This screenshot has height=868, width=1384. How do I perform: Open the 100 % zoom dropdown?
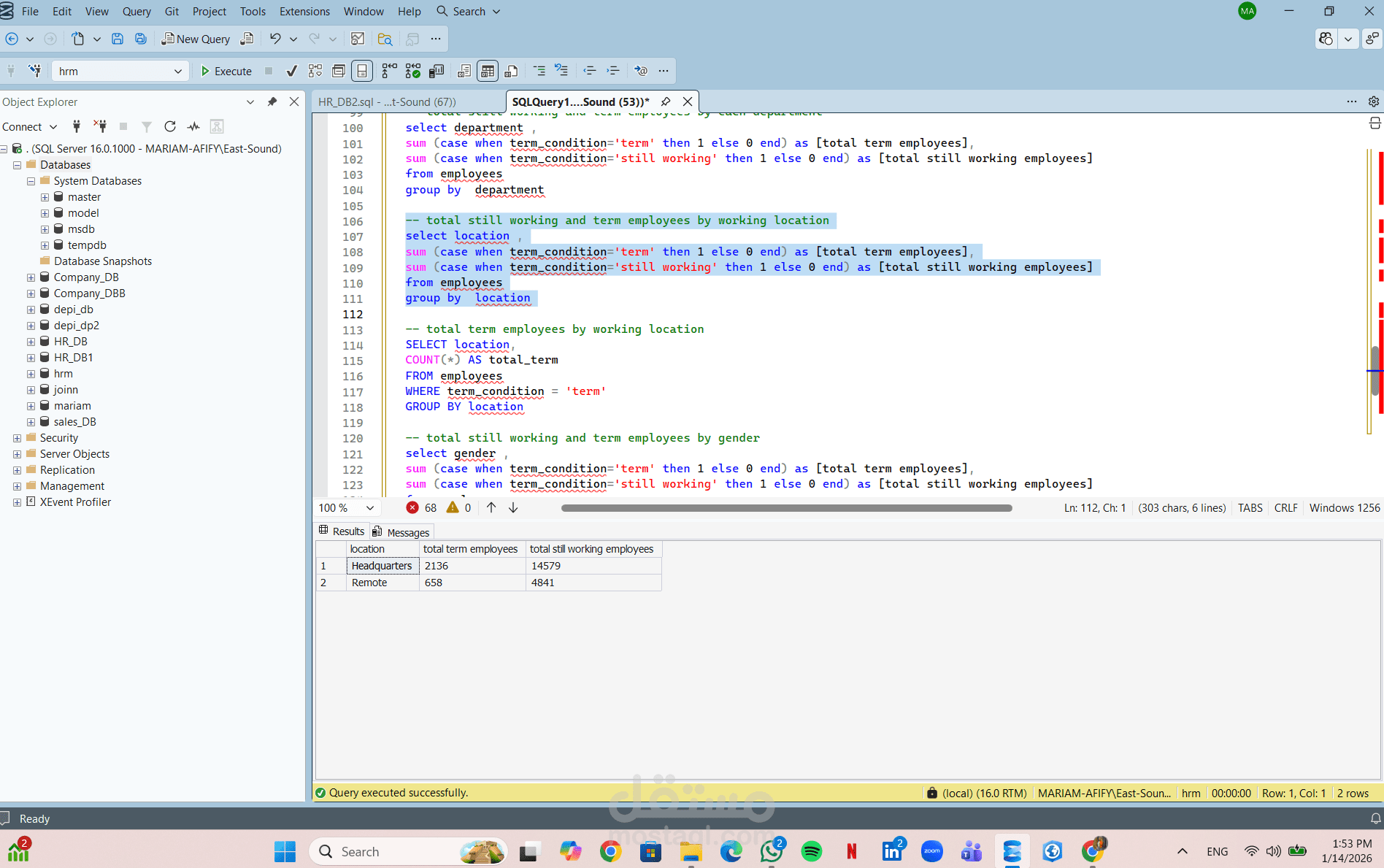[x=370, y=508]
